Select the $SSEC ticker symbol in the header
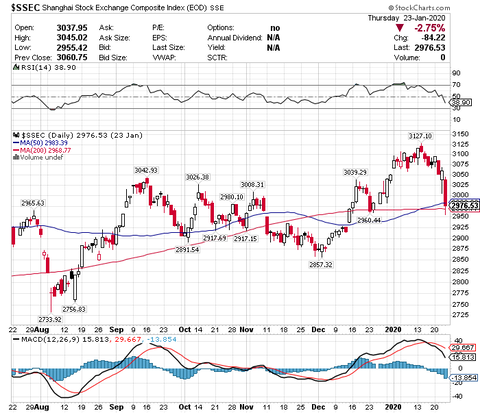 [x=26, y=8]
